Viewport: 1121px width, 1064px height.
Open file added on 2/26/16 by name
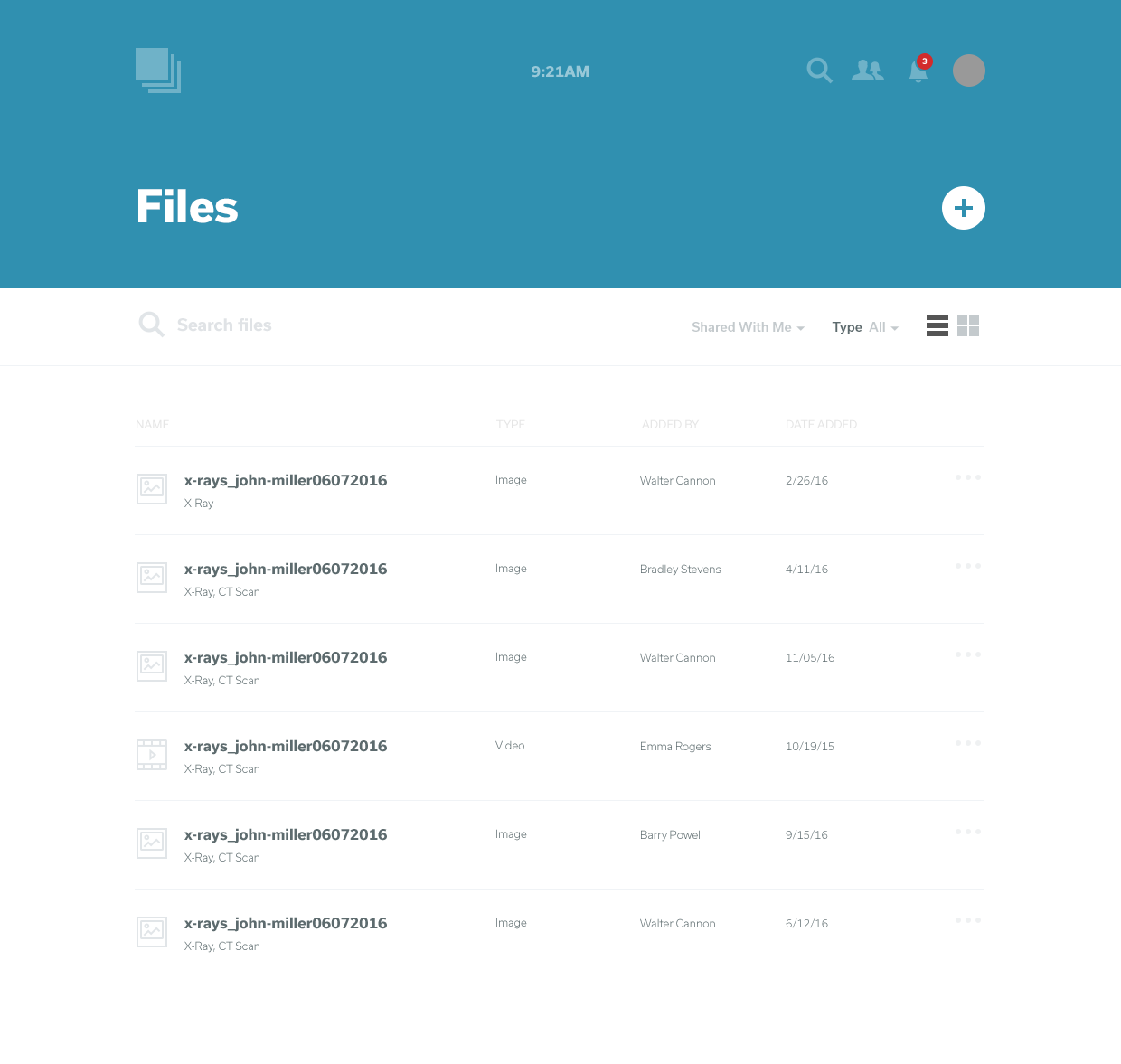(x=286, y=481)
